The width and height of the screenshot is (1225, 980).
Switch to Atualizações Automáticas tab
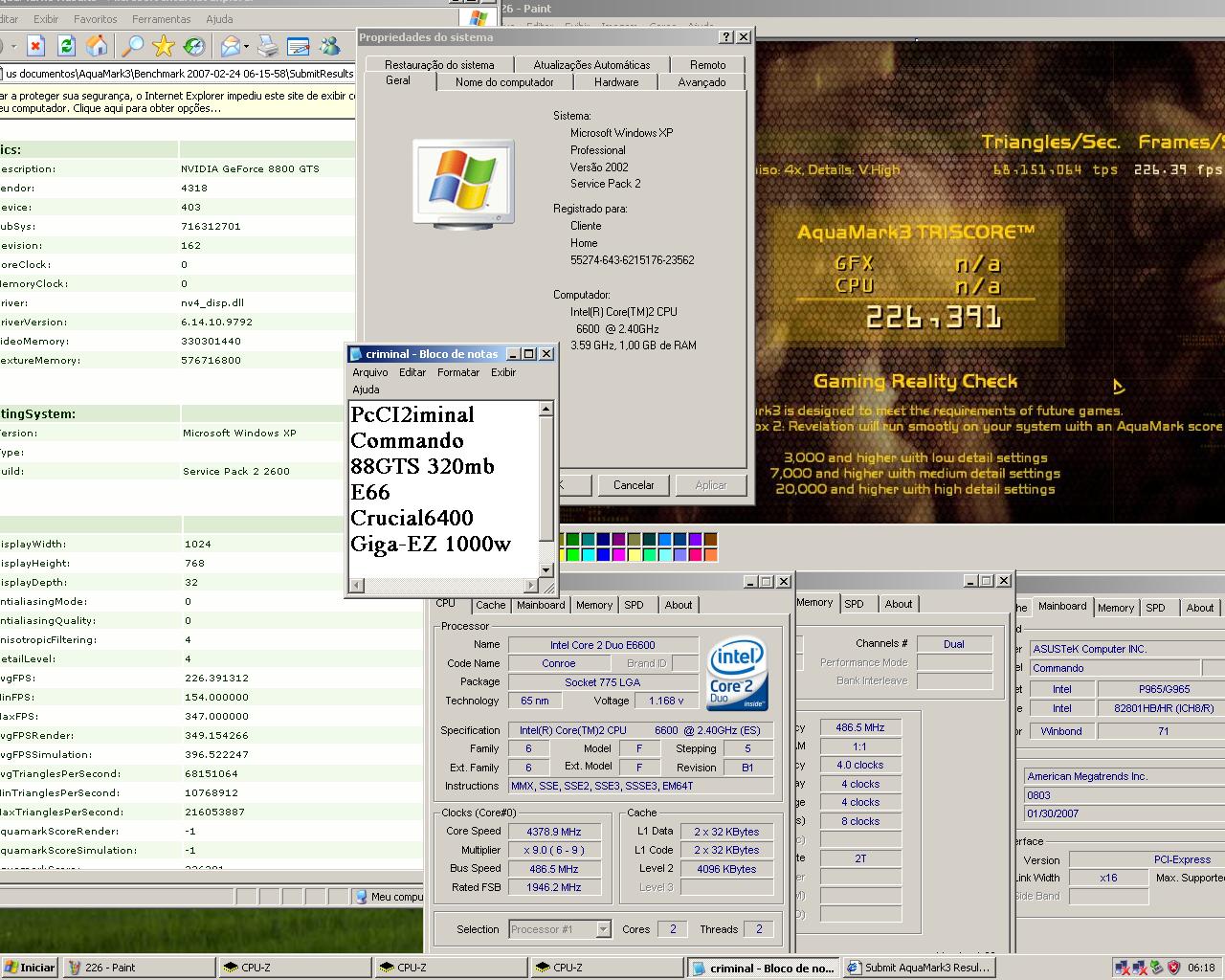[591, 64]
